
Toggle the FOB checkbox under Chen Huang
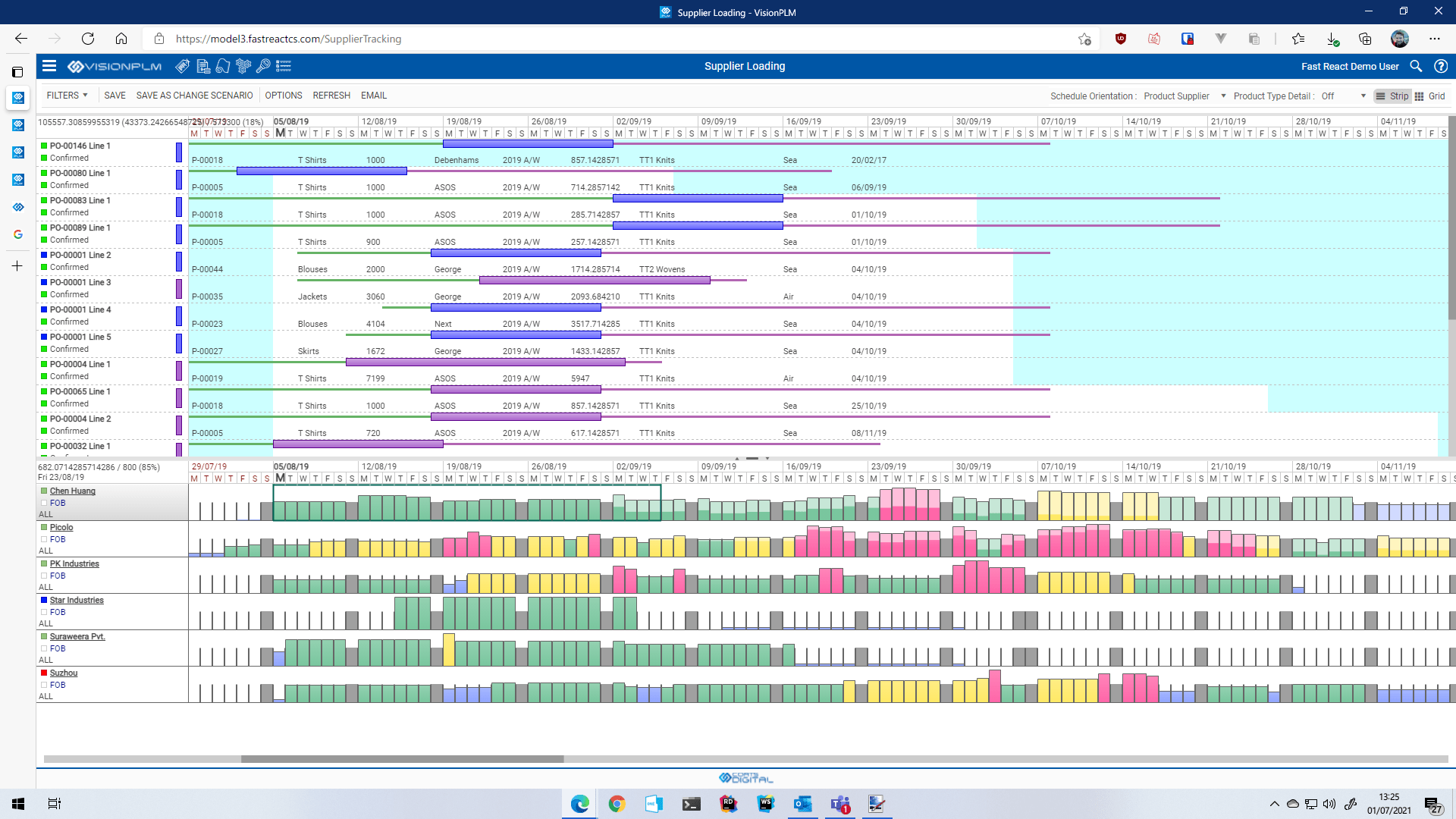coord(44,503)
